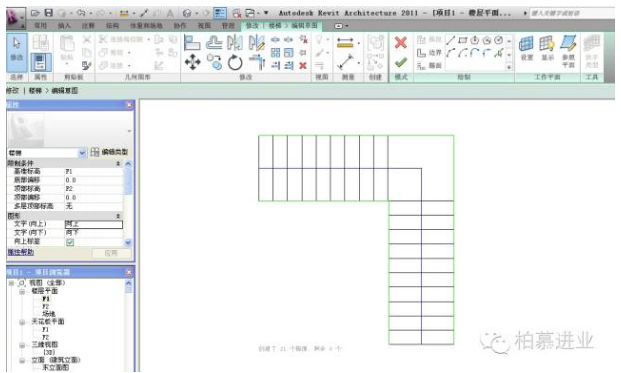Select {3D} view in project browser

point(49,353)
